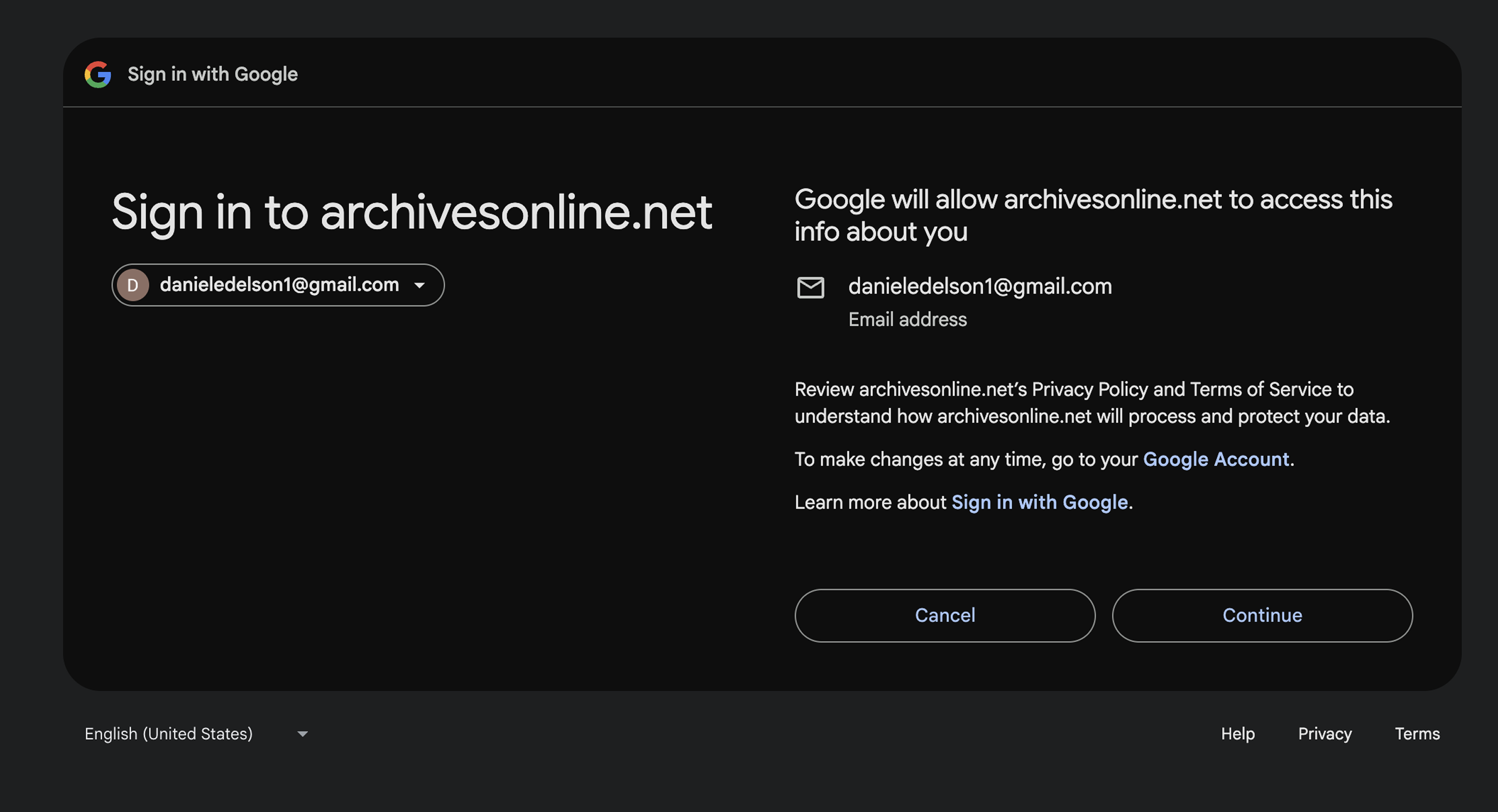Click the 'Google will allow archivesonline.net' heading
The width and height of the screenshot is (1498, 812).
tap(1093, 215)
